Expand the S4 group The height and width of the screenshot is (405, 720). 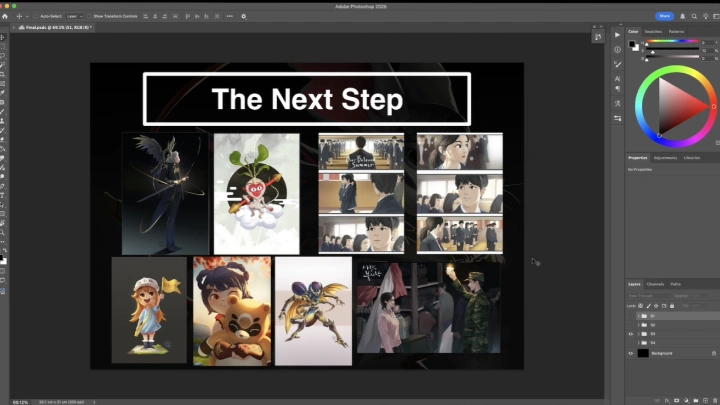(x=638, y=343)
